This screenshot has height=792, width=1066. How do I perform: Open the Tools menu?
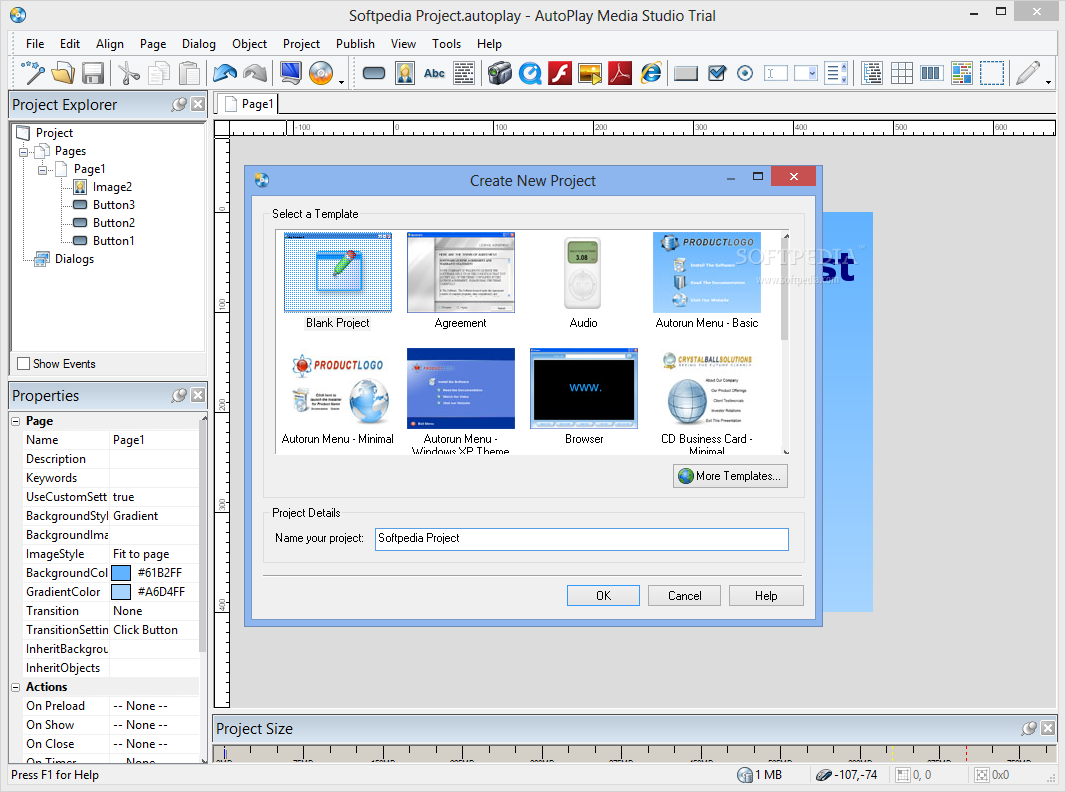click(446, 44)
